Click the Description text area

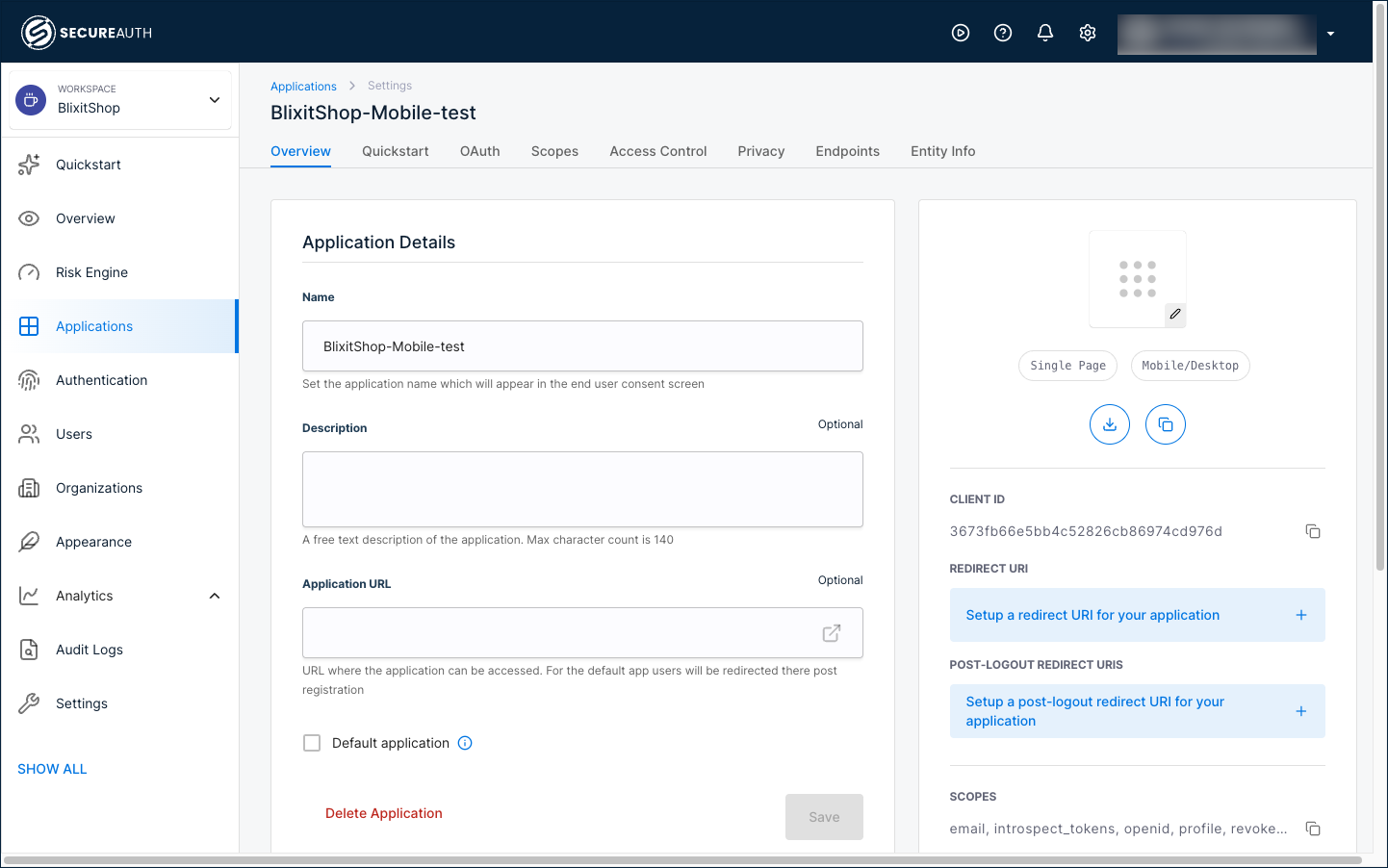coord(582,489)
